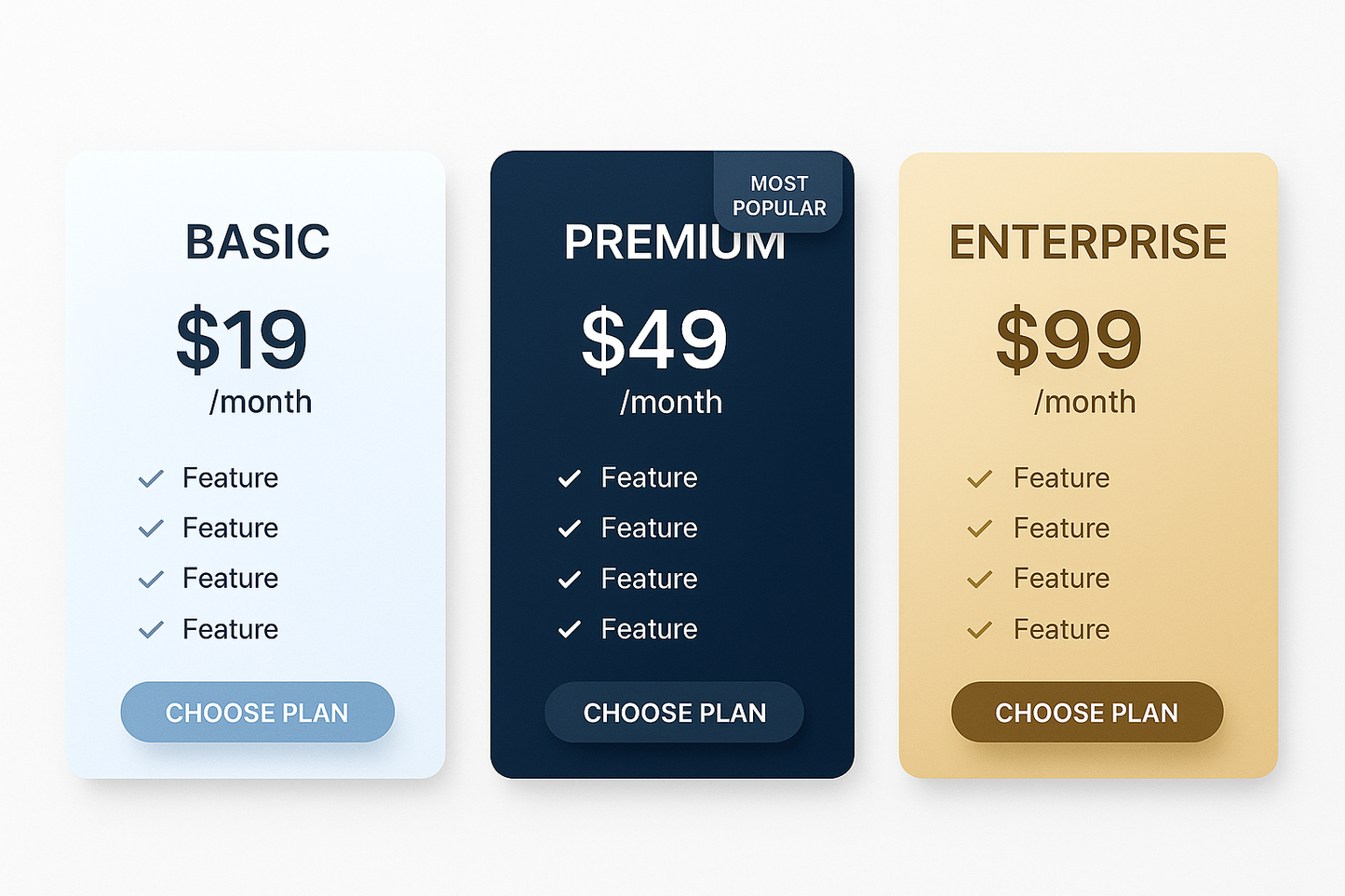
Task: Click the $49 price on Premium
Action: coord(654,339)
